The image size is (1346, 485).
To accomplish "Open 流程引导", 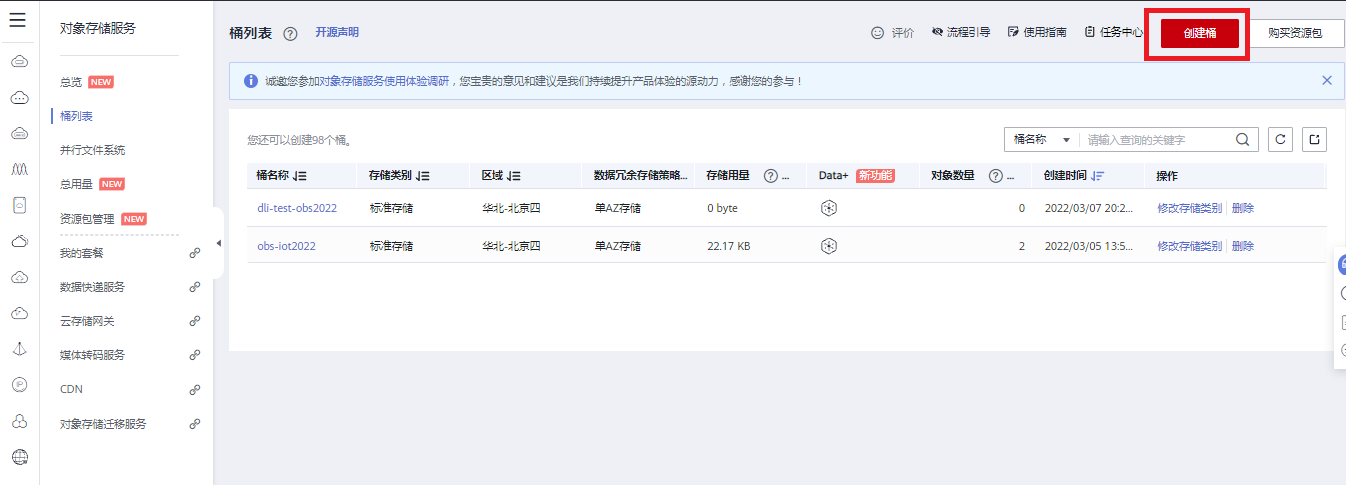I will (961, 33).
